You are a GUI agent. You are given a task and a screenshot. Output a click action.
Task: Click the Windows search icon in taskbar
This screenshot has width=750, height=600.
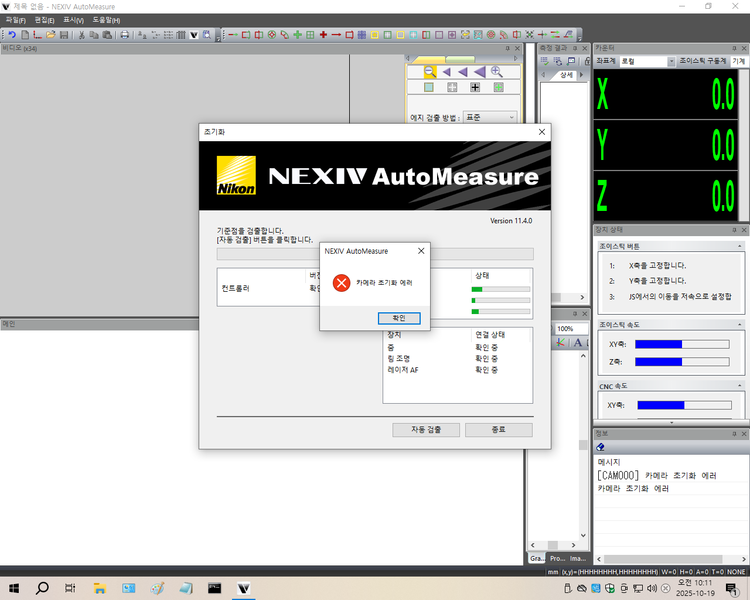pyautogui.click(x=43, y=589)
